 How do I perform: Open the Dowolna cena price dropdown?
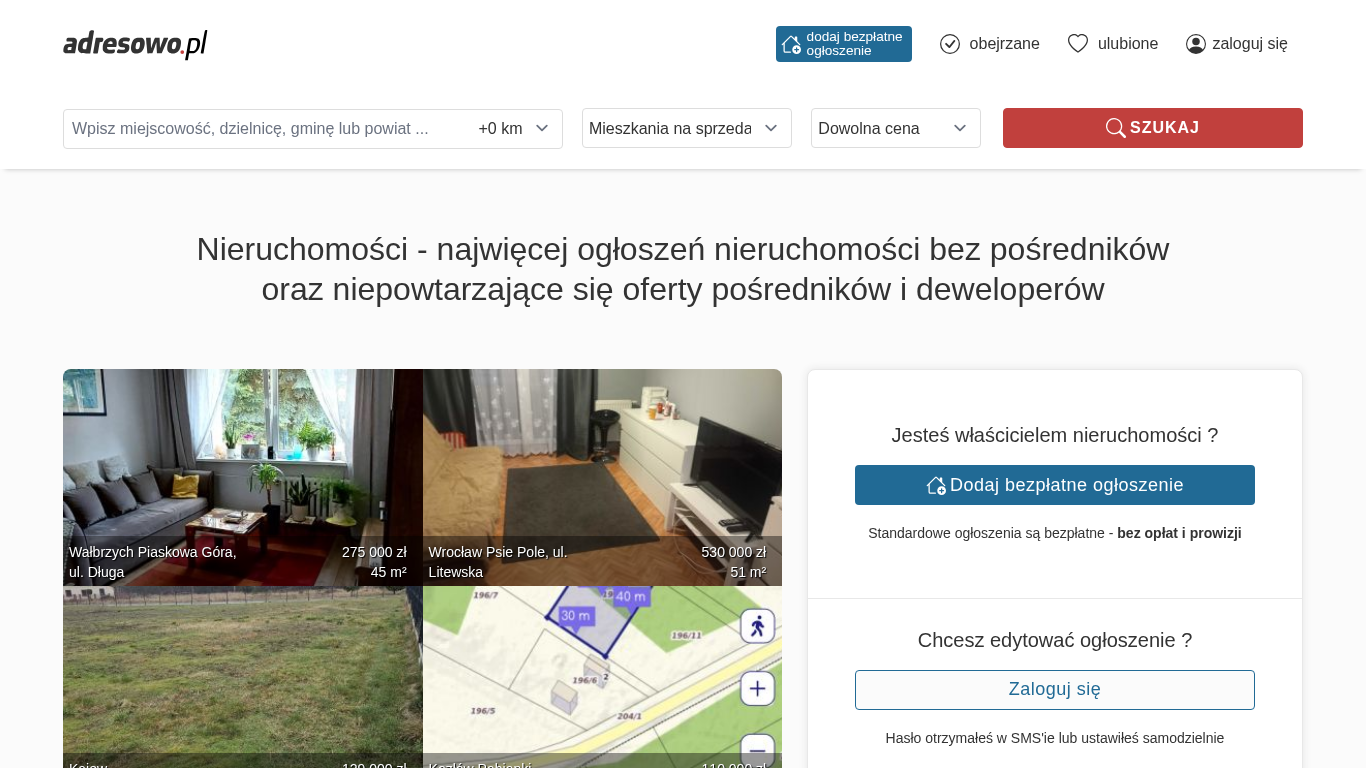pyautogui.click(x=895, y=128)
